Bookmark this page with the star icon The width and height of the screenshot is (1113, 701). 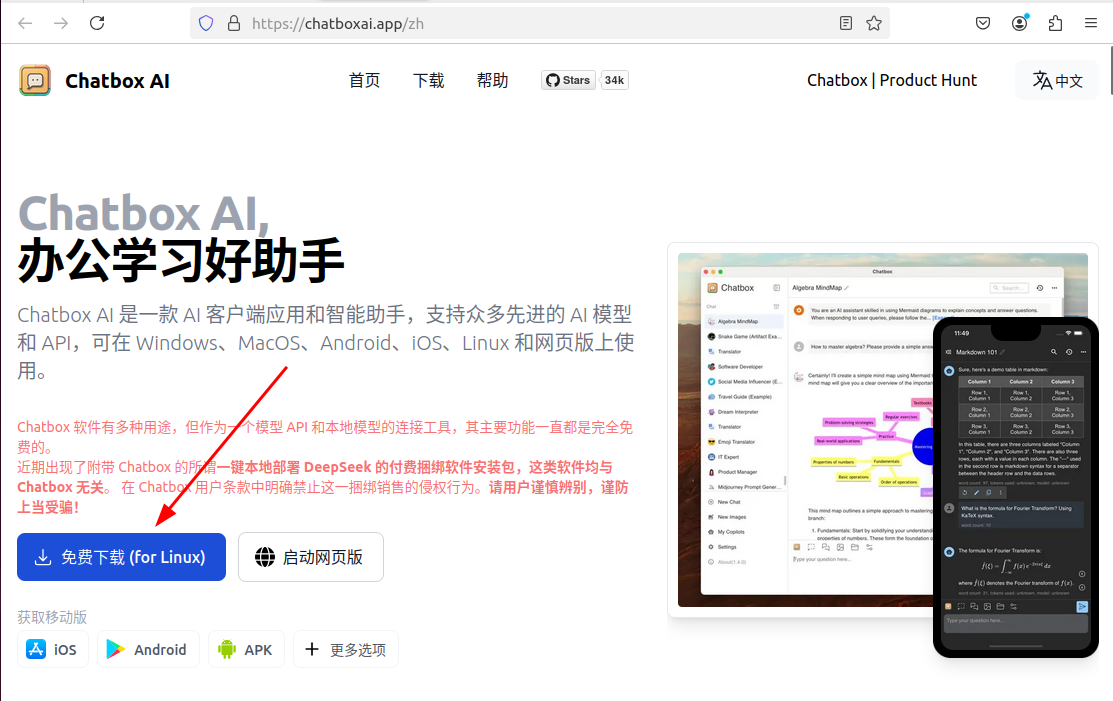(874, 23)
